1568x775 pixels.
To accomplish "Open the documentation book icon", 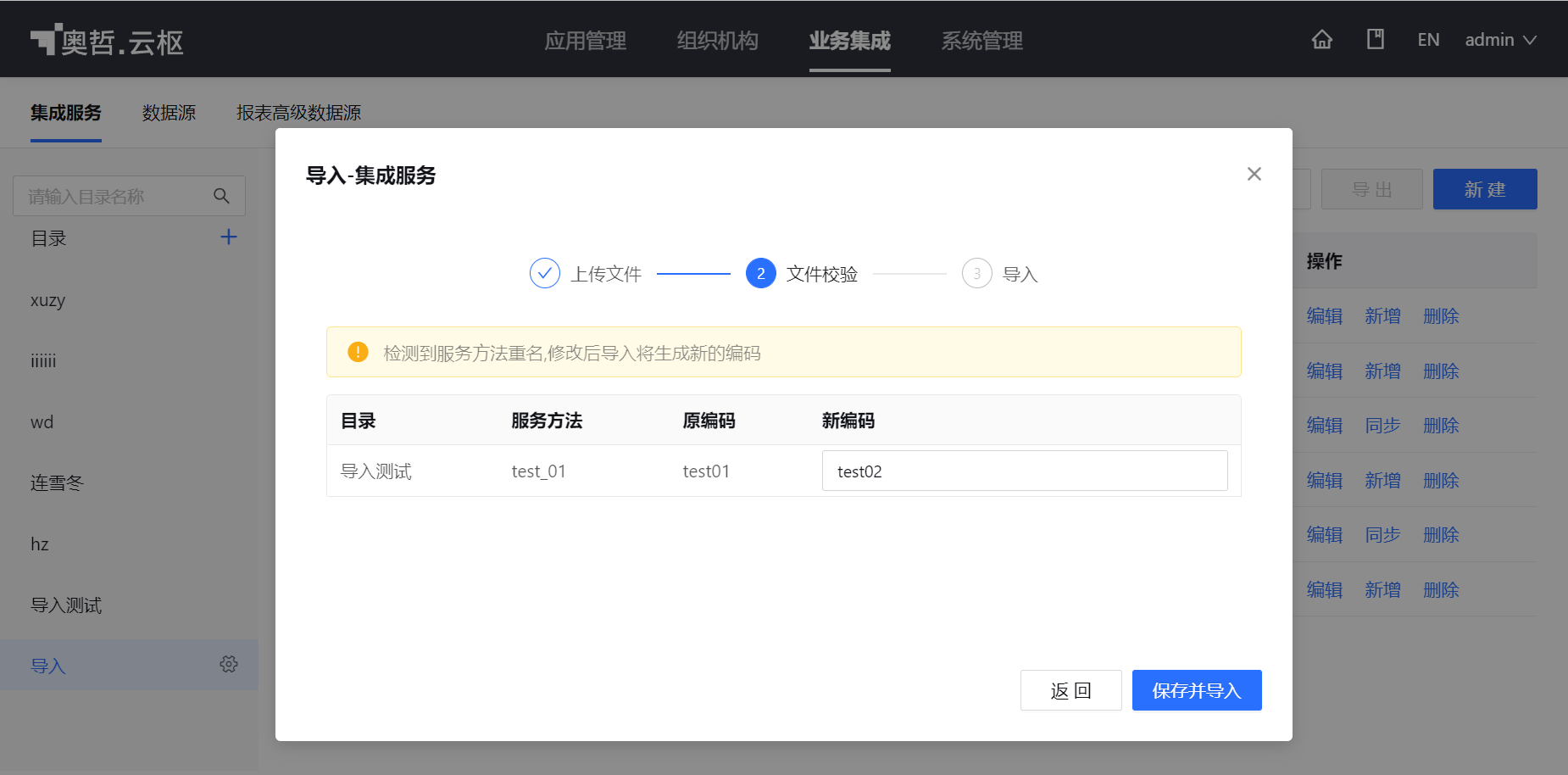I will point(1375,40).
